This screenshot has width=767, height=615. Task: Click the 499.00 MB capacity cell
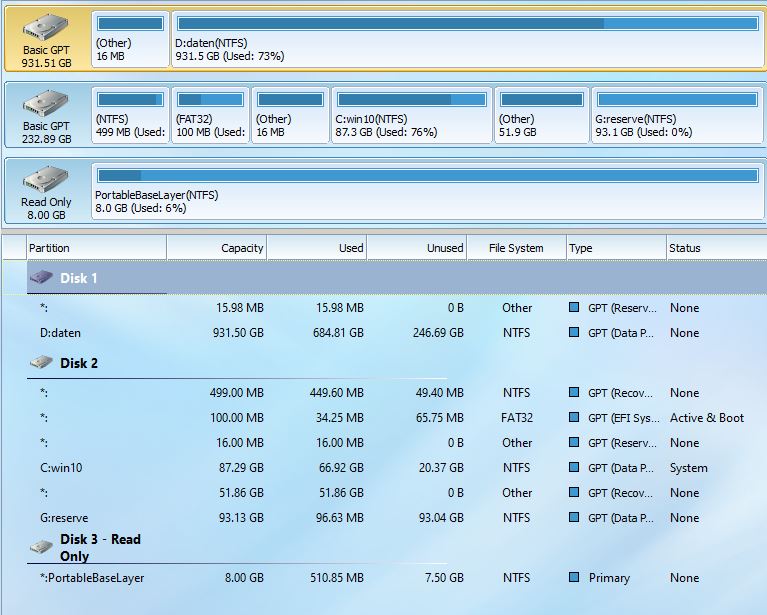tap(237, 393)
